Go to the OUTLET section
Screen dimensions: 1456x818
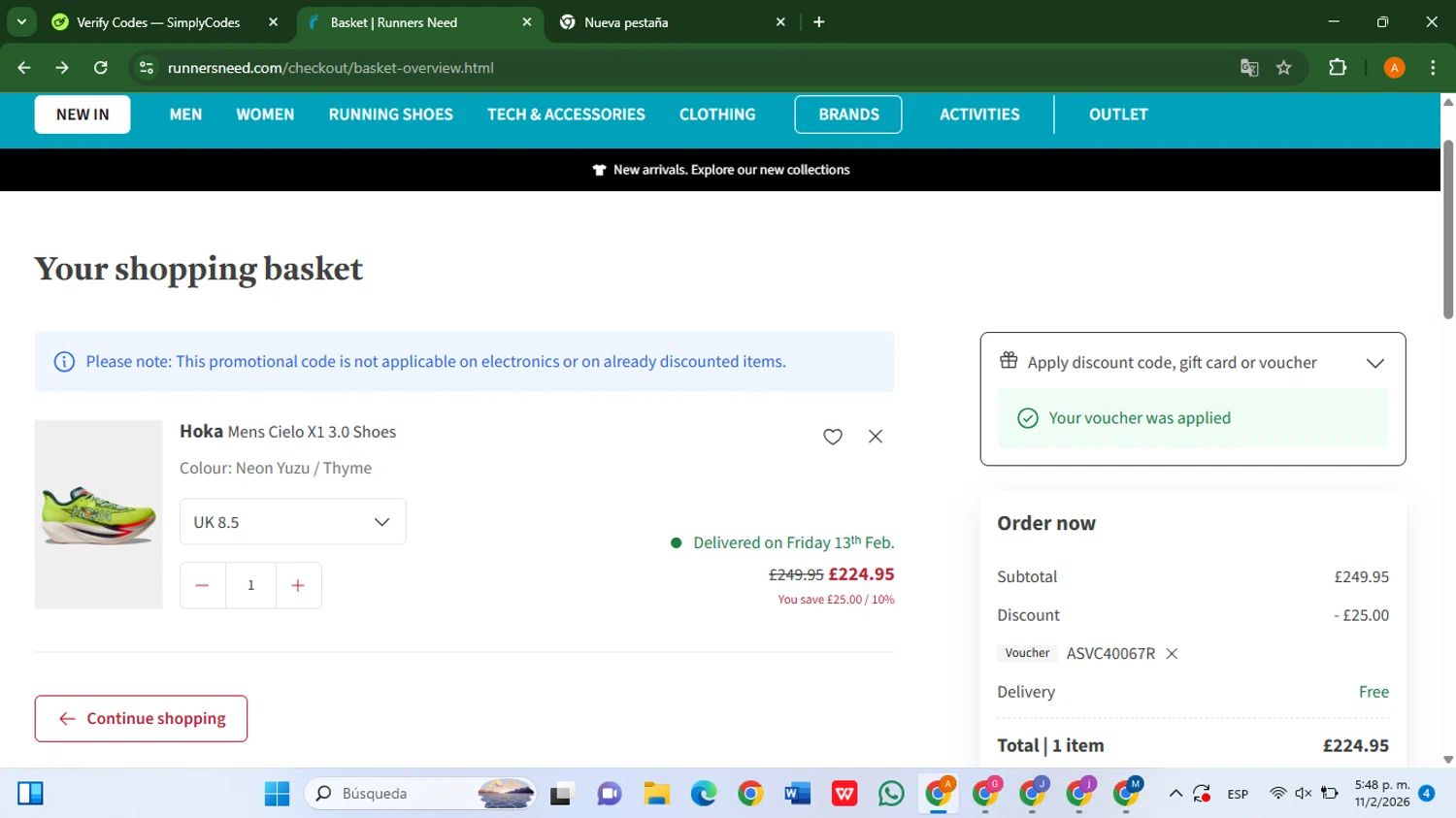pos(1118,115)
